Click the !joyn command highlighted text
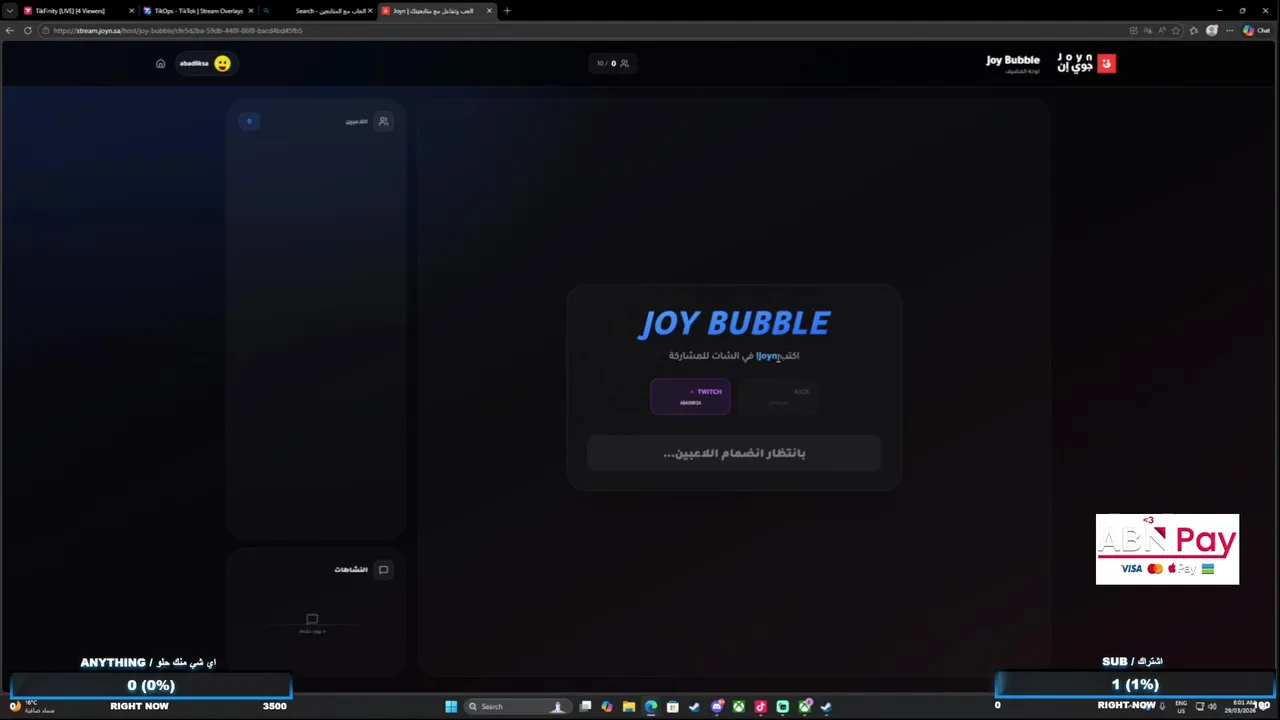Screen dimensions: 1280x720 coord(767,355)
